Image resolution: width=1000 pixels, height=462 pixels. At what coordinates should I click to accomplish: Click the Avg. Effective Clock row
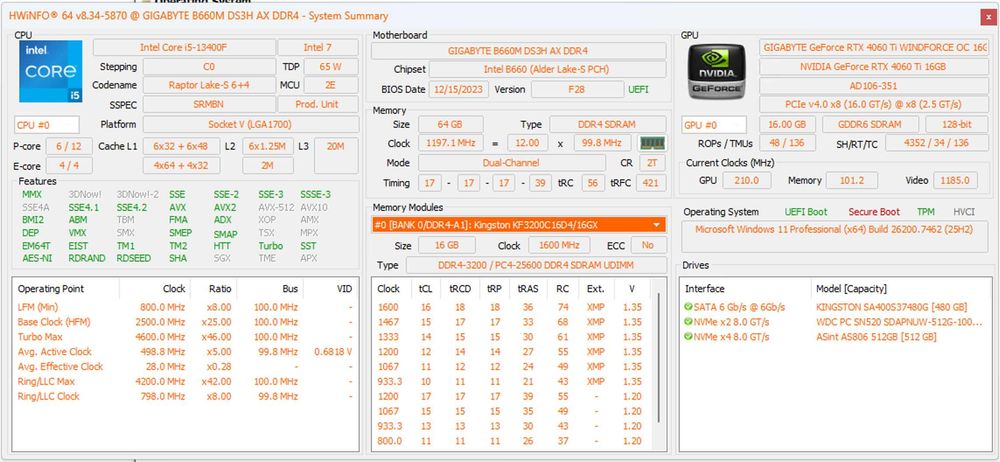click(185, 366)
